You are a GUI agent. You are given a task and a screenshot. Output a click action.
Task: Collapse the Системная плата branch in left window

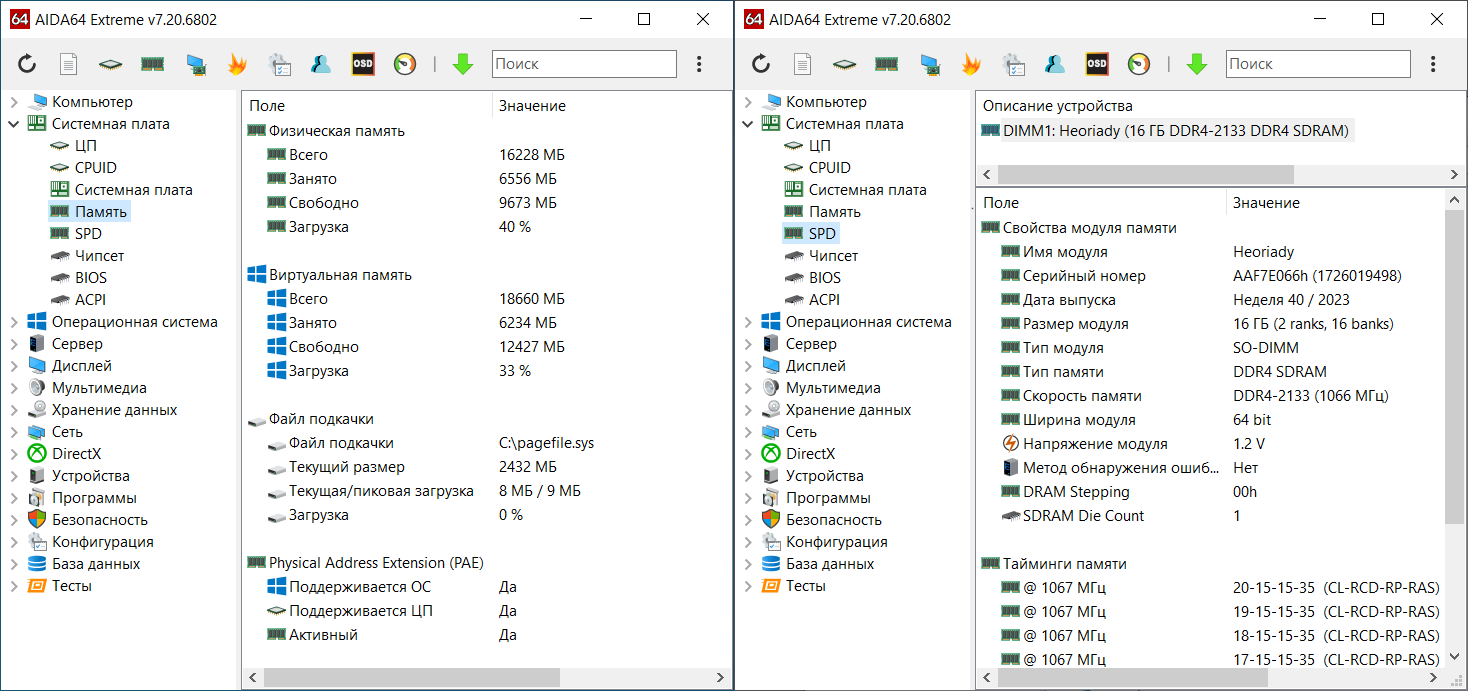tap(14, 124)
